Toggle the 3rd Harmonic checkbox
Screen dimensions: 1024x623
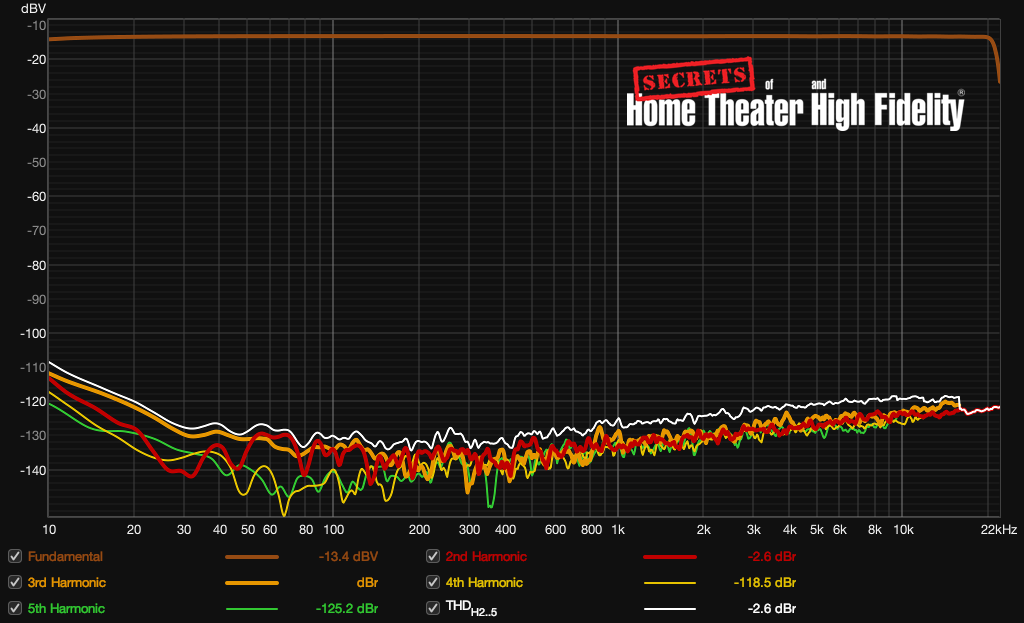(14, 582)
